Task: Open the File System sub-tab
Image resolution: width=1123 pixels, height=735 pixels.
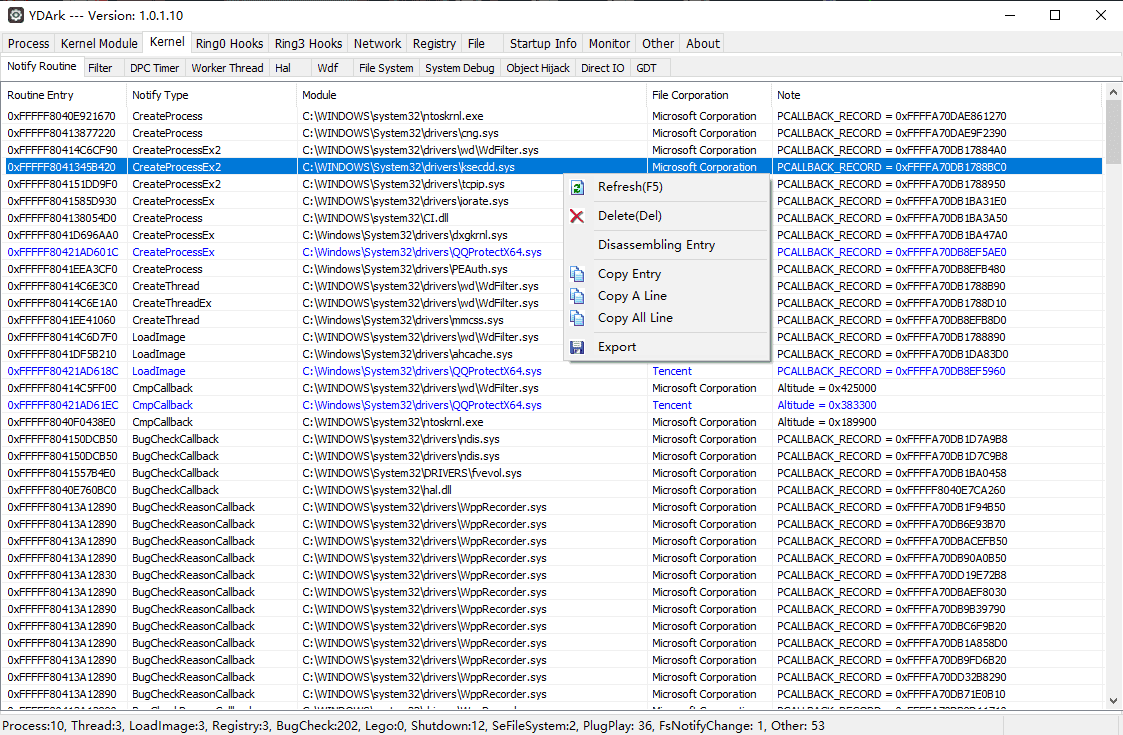Action: click(386, 68)
